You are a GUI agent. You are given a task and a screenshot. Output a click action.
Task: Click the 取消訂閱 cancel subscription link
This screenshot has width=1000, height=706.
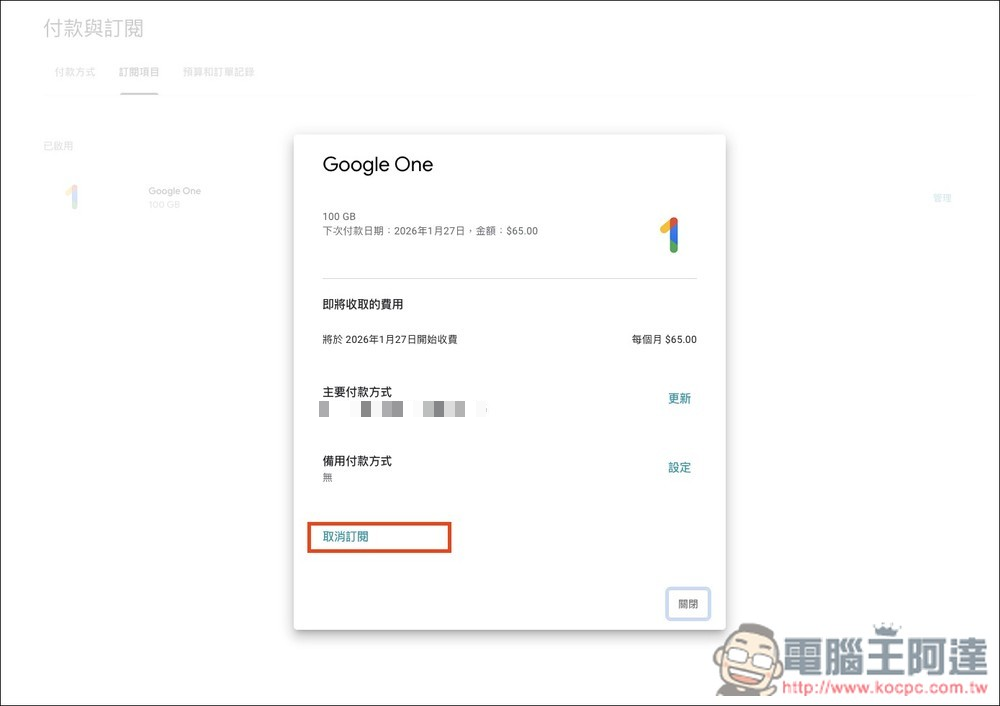pos(346,536)
